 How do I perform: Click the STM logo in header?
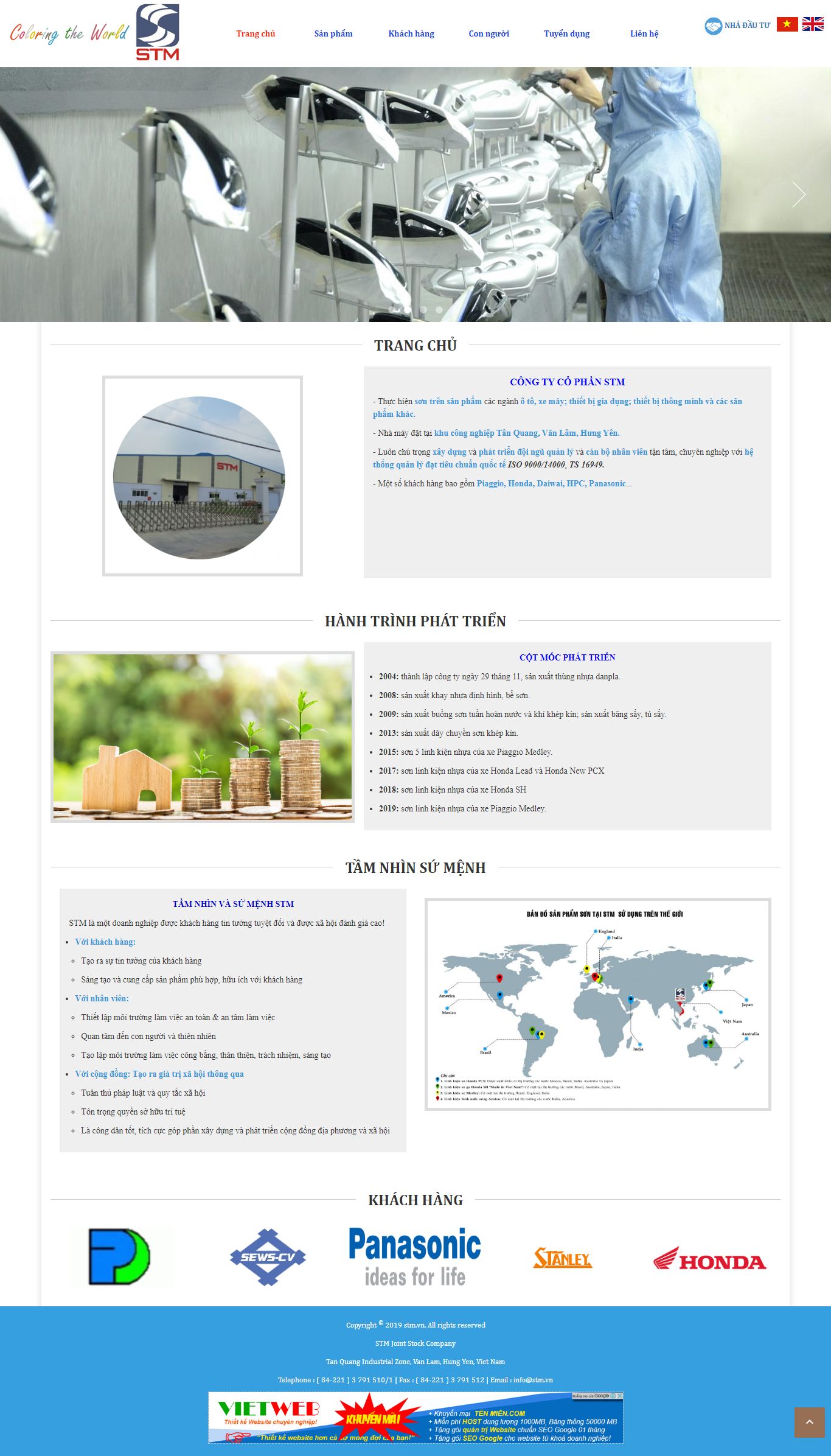coord(157,32)
